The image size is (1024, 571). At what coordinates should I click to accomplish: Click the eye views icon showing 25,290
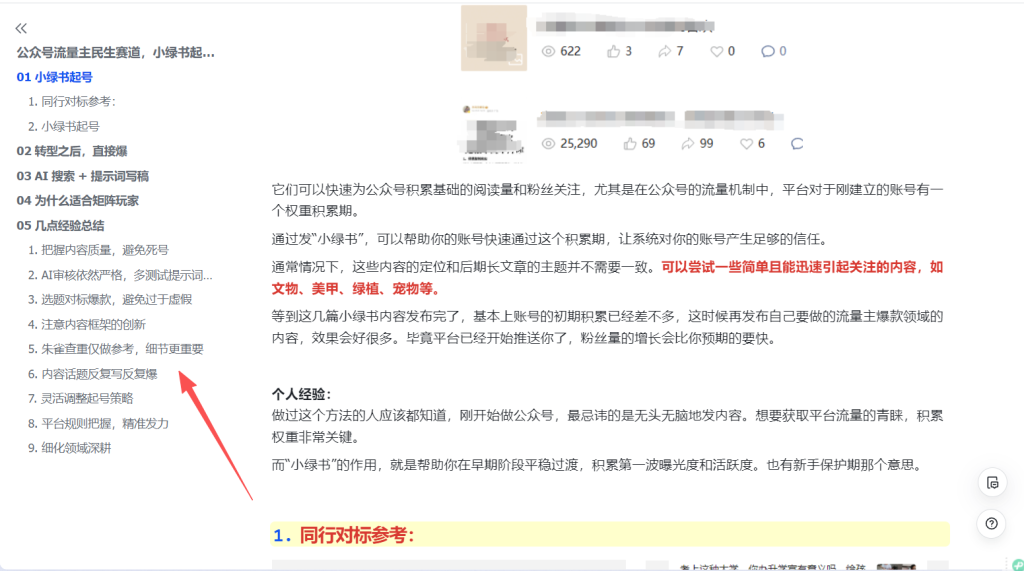[547, 144]
